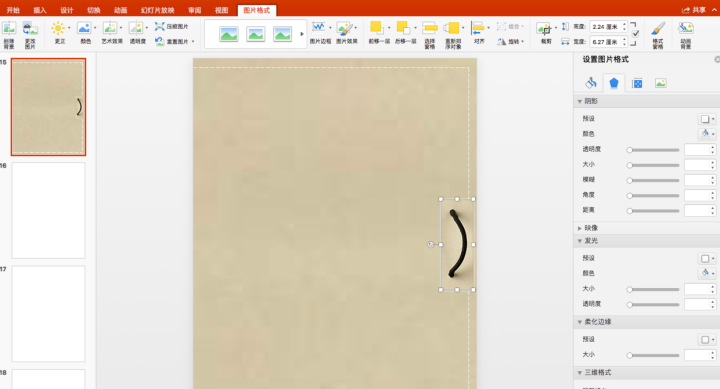Open the 发光 glow 预设 preset dropdown
This screenshot has height=389, width=720.
point(707,259)
